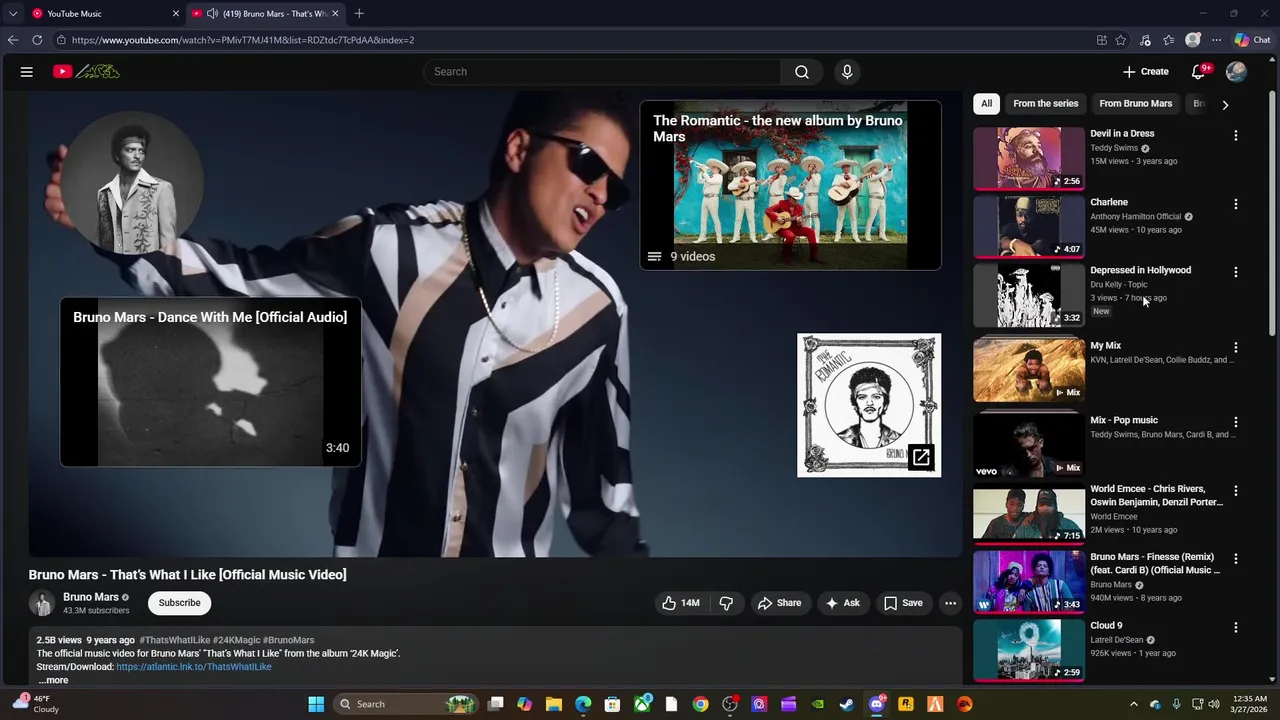Screen dimensions: 1280x720
Task: Launch Steam from the taskbar
Action: 847,704
